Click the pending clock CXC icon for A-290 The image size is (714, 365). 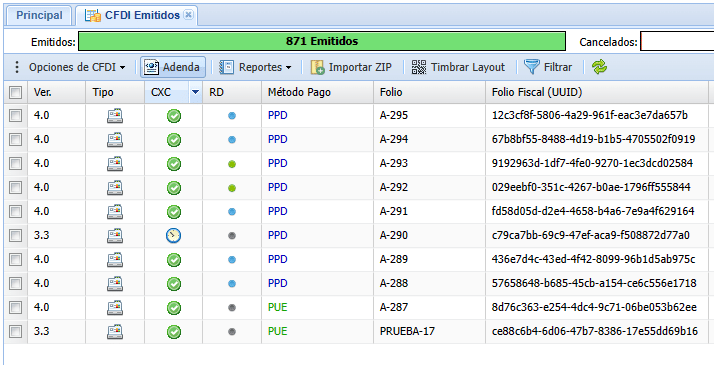(173, 236)
